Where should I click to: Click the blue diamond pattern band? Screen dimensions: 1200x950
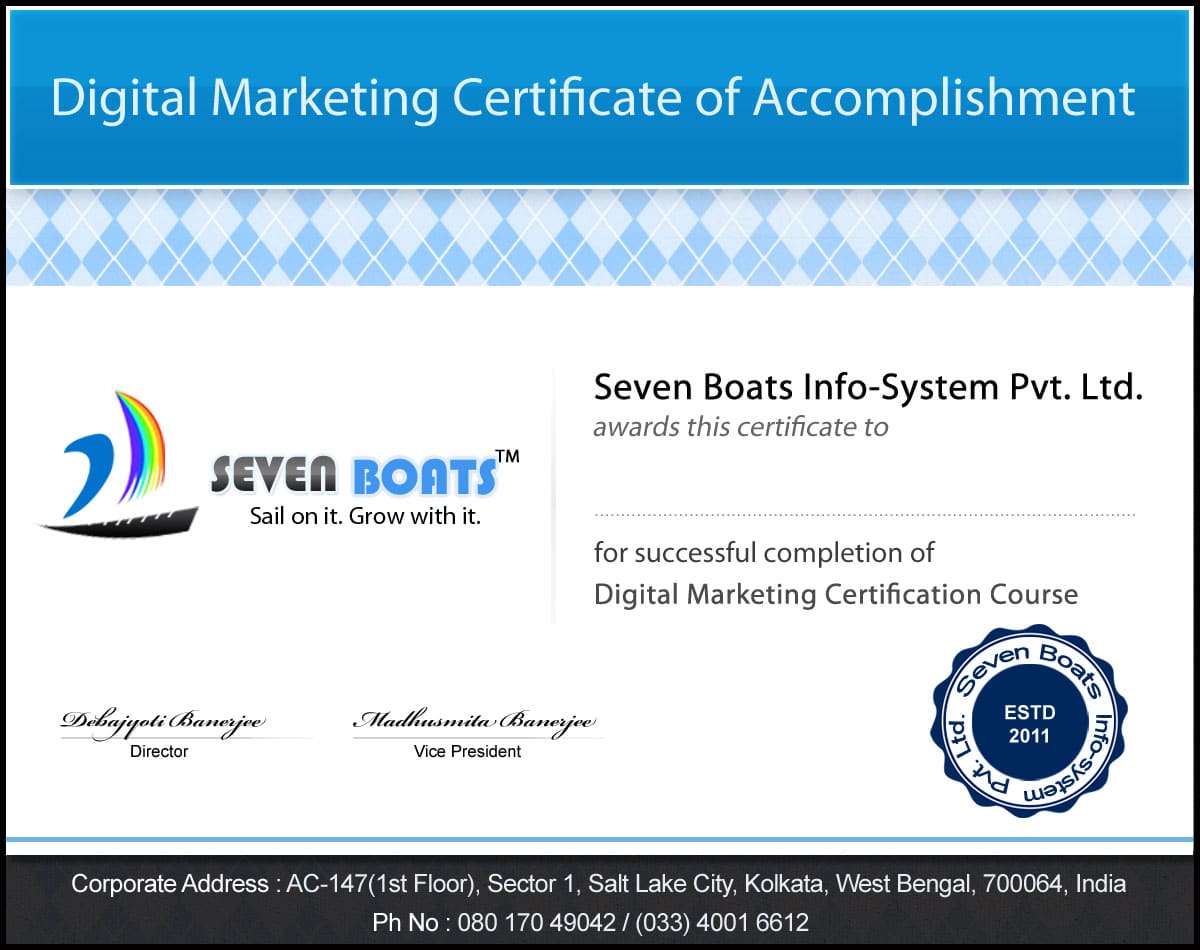pyautogui.click(x=600, y=237)
